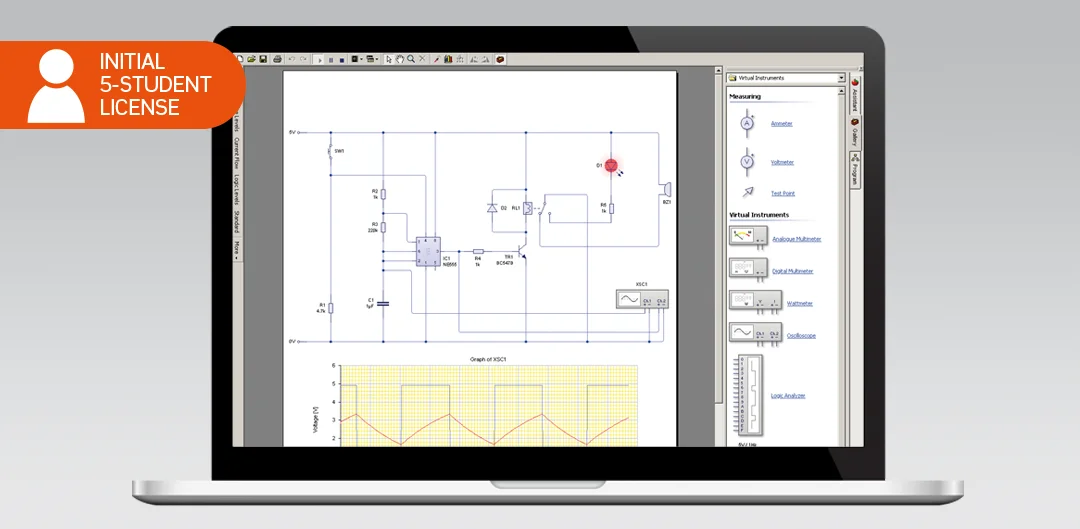Start simulation with the Play button
The image size is (1080, 529).
tap(320, 59)
